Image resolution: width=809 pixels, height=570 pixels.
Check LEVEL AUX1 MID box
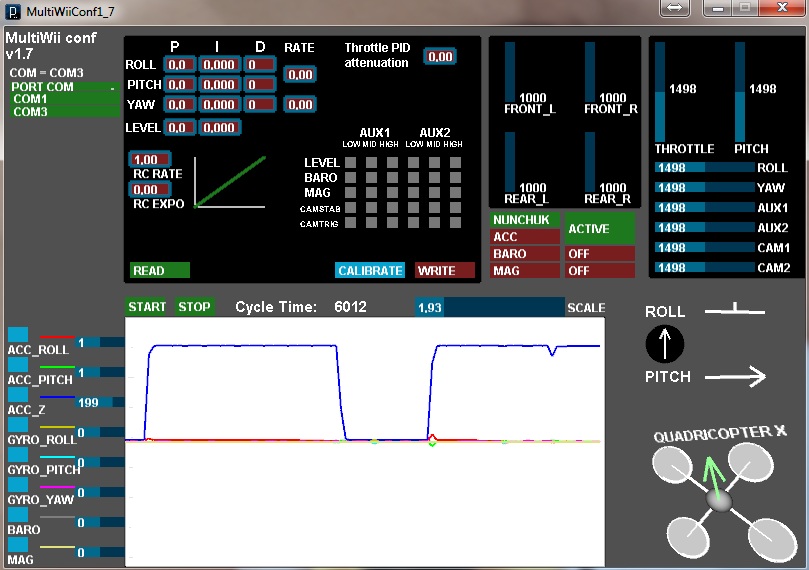coord(371,162)
